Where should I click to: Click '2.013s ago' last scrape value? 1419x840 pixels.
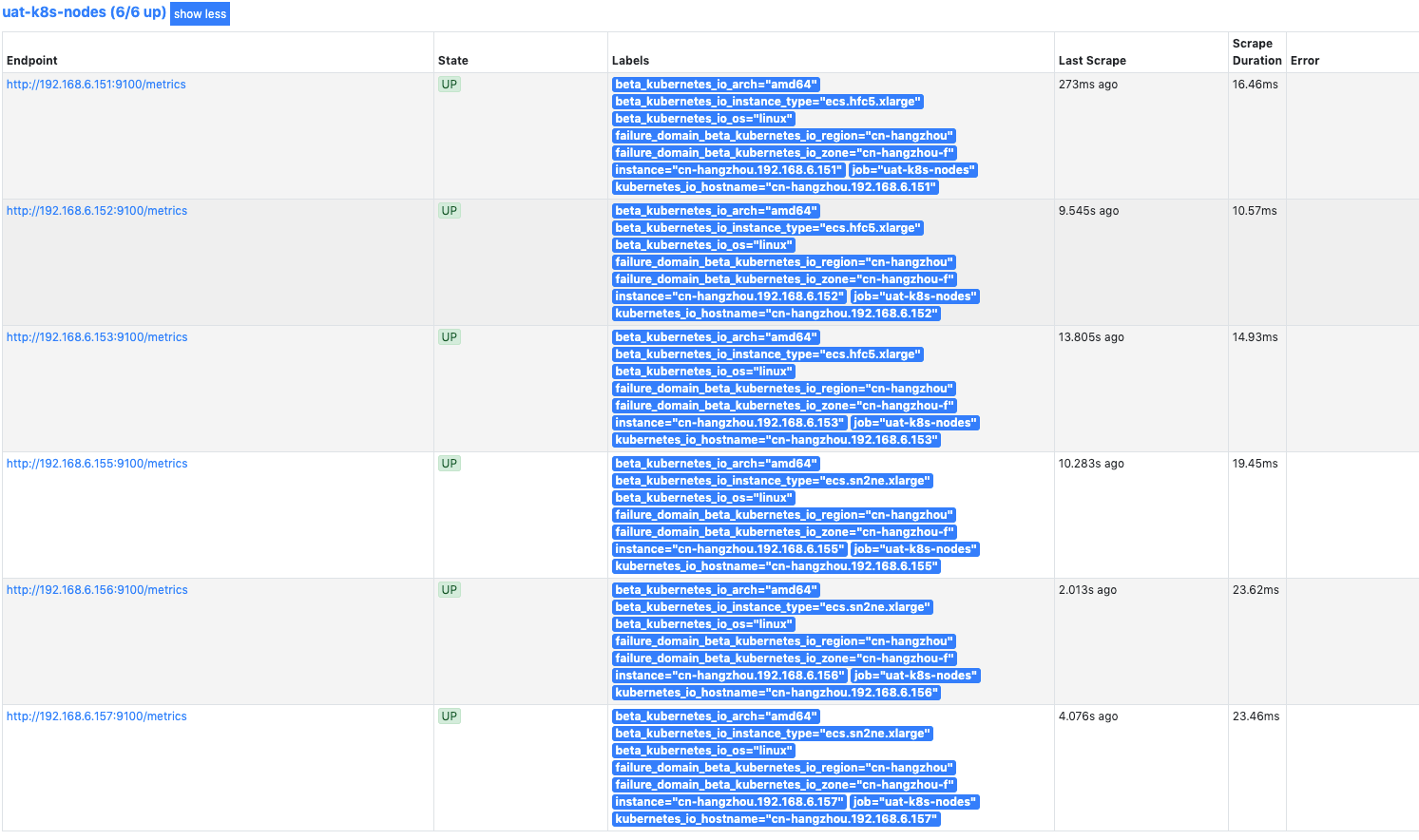click(1088, 590)
